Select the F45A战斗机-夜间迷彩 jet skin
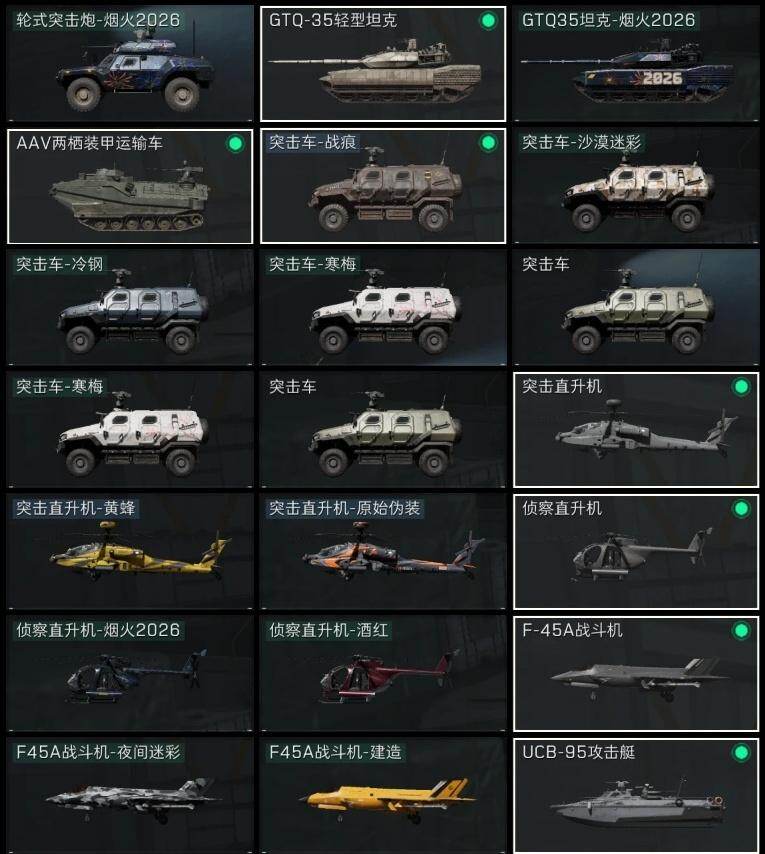Screen dimensions: 765x854 pyautogui.click(x=130, y=796)
